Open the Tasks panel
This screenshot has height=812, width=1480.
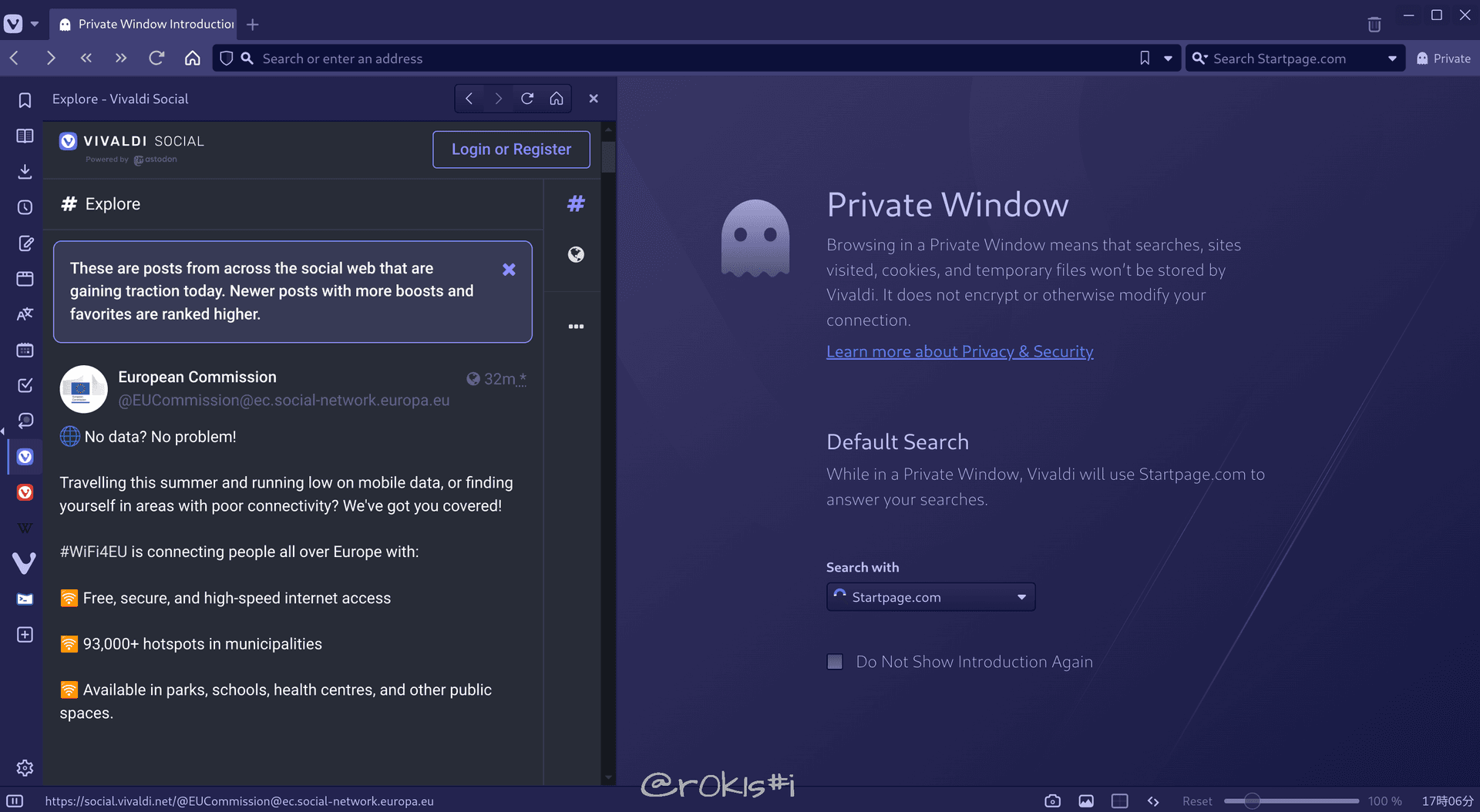25,385
